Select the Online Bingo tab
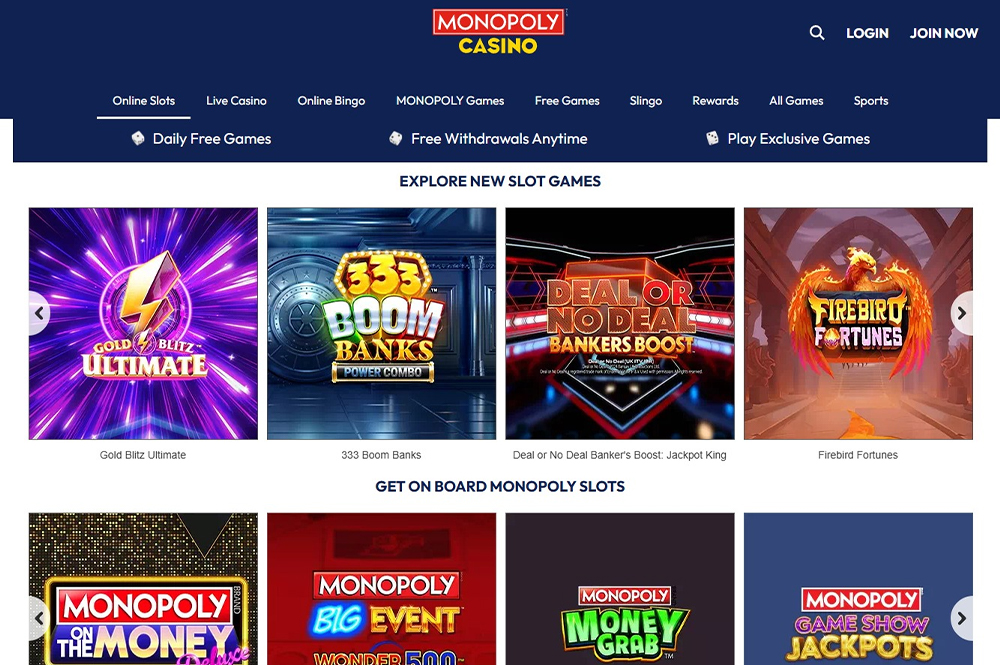Image resolution: width=1000 pixels, height=665 pixels. 331,101
